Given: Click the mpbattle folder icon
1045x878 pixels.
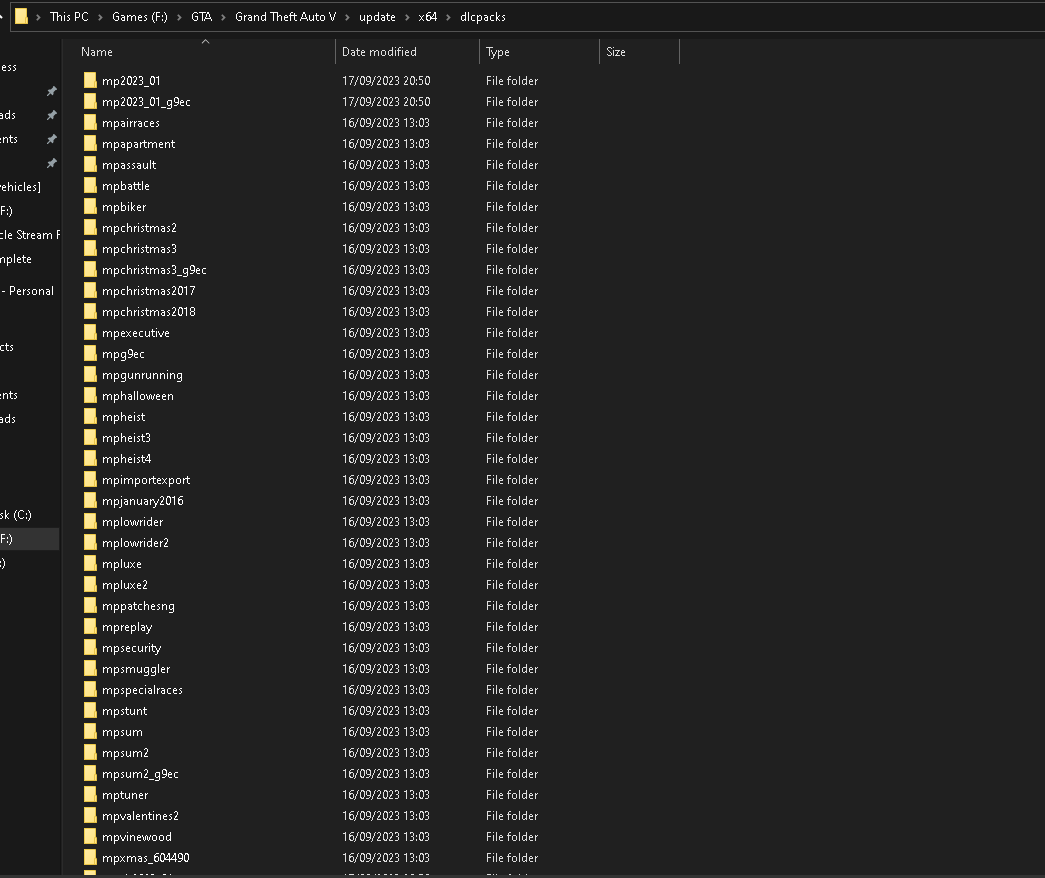Looking at the screenshot, I should [90, 185].
